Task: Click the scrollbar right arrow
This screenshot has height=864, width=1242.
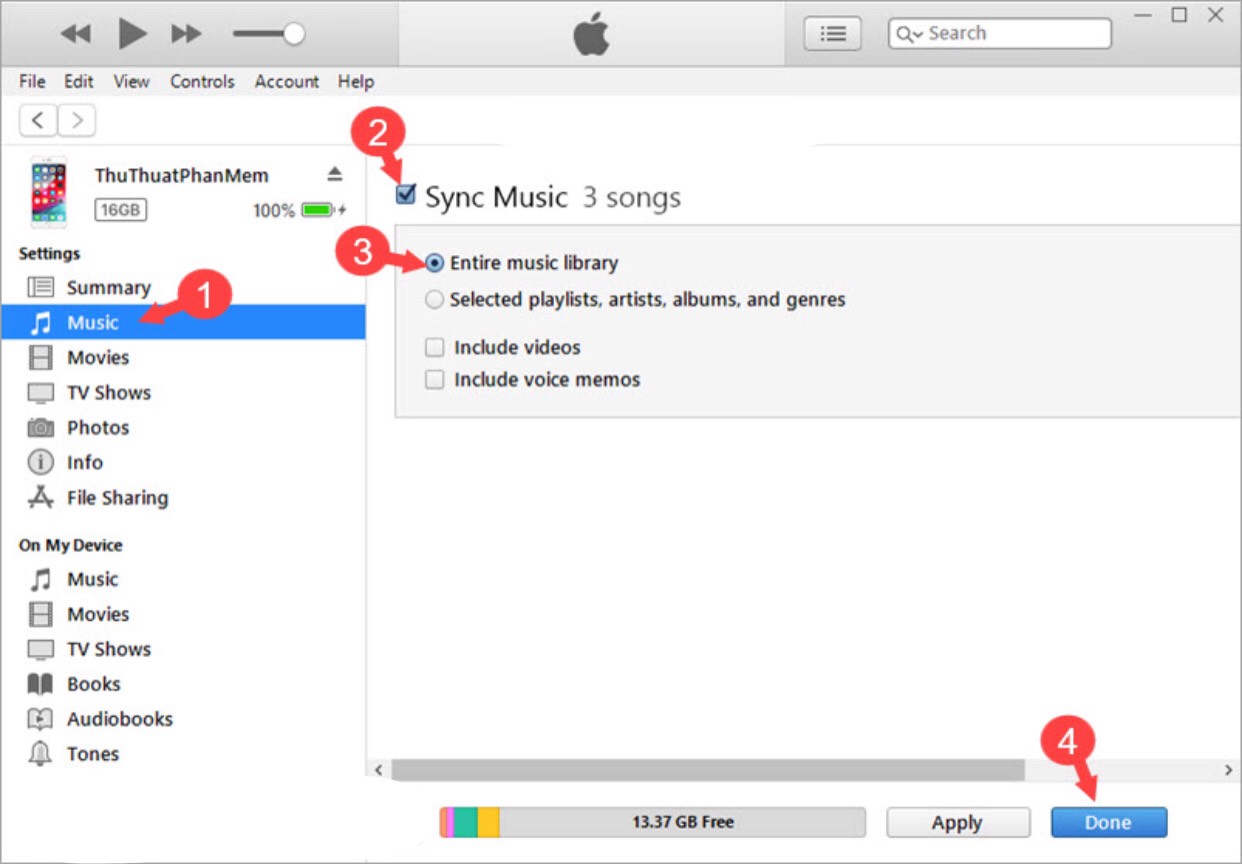Action: point(1229,770)
